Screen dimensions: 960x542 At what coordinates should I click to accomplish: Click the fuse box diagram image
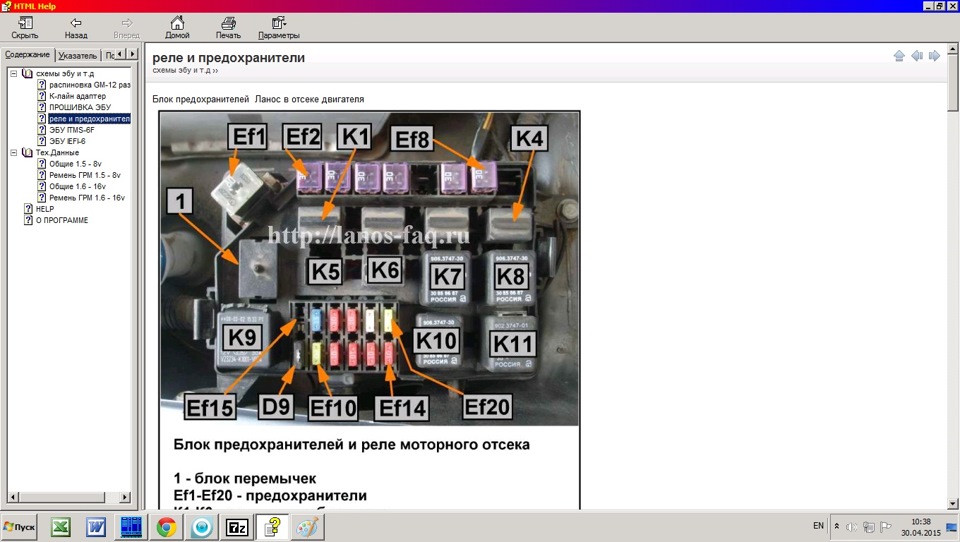point(370,268)
